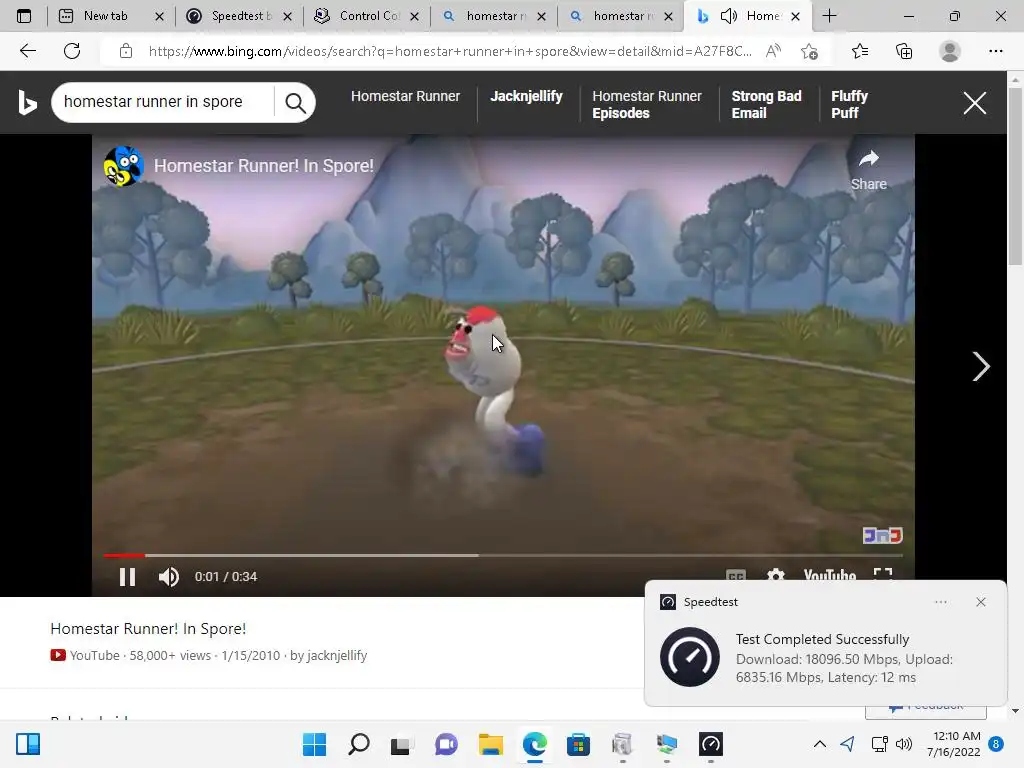Toggle closed captions in video player

click(x=736, y=576)
